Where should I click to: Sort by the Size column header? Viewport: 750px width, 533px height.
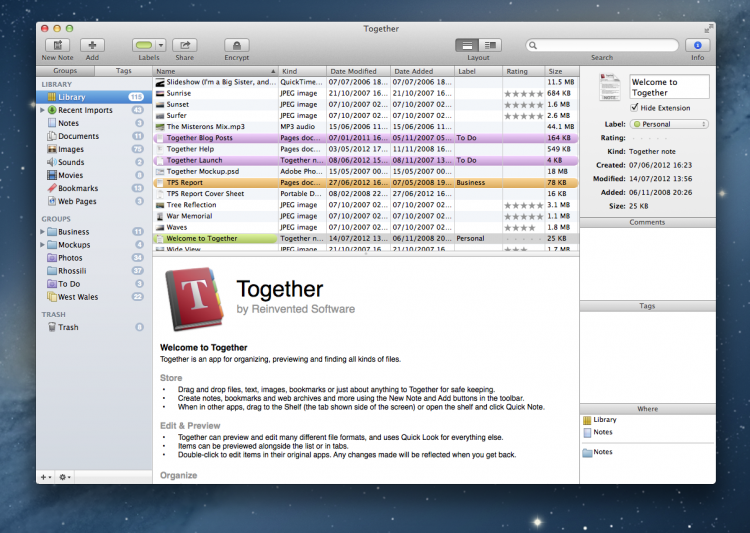pyautogui.click(x=562, y=71)
